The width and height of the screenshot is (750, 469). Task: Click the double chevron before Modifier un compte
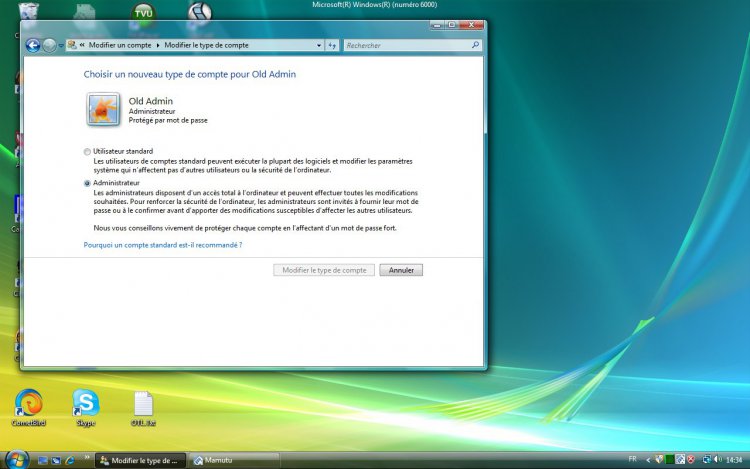click(82, 45)
